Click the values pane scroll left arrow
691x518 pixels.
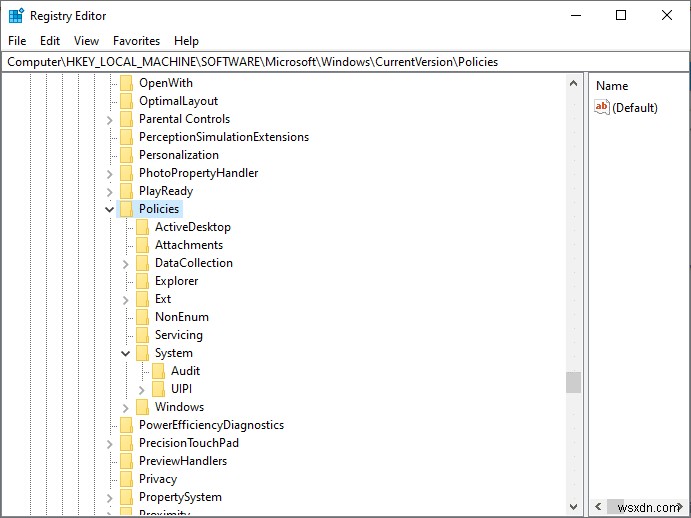click(x=598, y=507)
